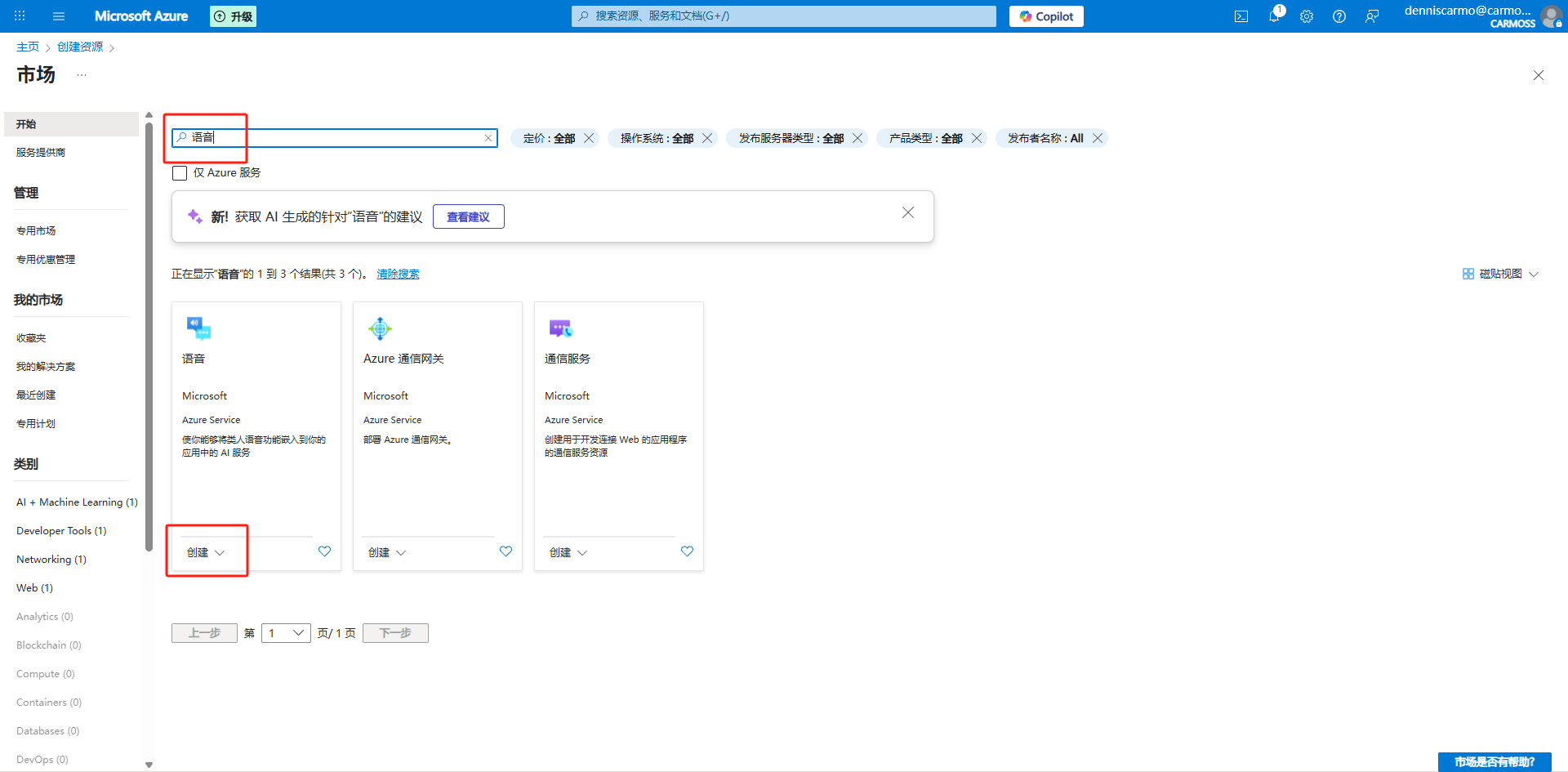Favorite the 语音 service with heart icon
This screenshot has height=772, width=1568.
coord(324,551)
